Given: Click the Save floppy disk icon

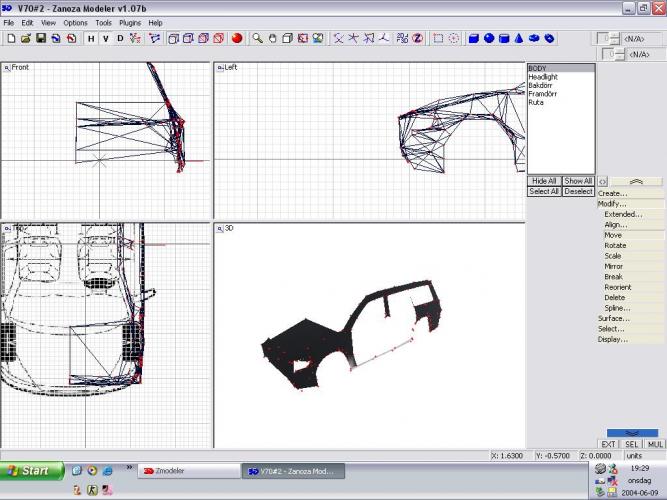Looking at the screenshot, I should 41,39.
